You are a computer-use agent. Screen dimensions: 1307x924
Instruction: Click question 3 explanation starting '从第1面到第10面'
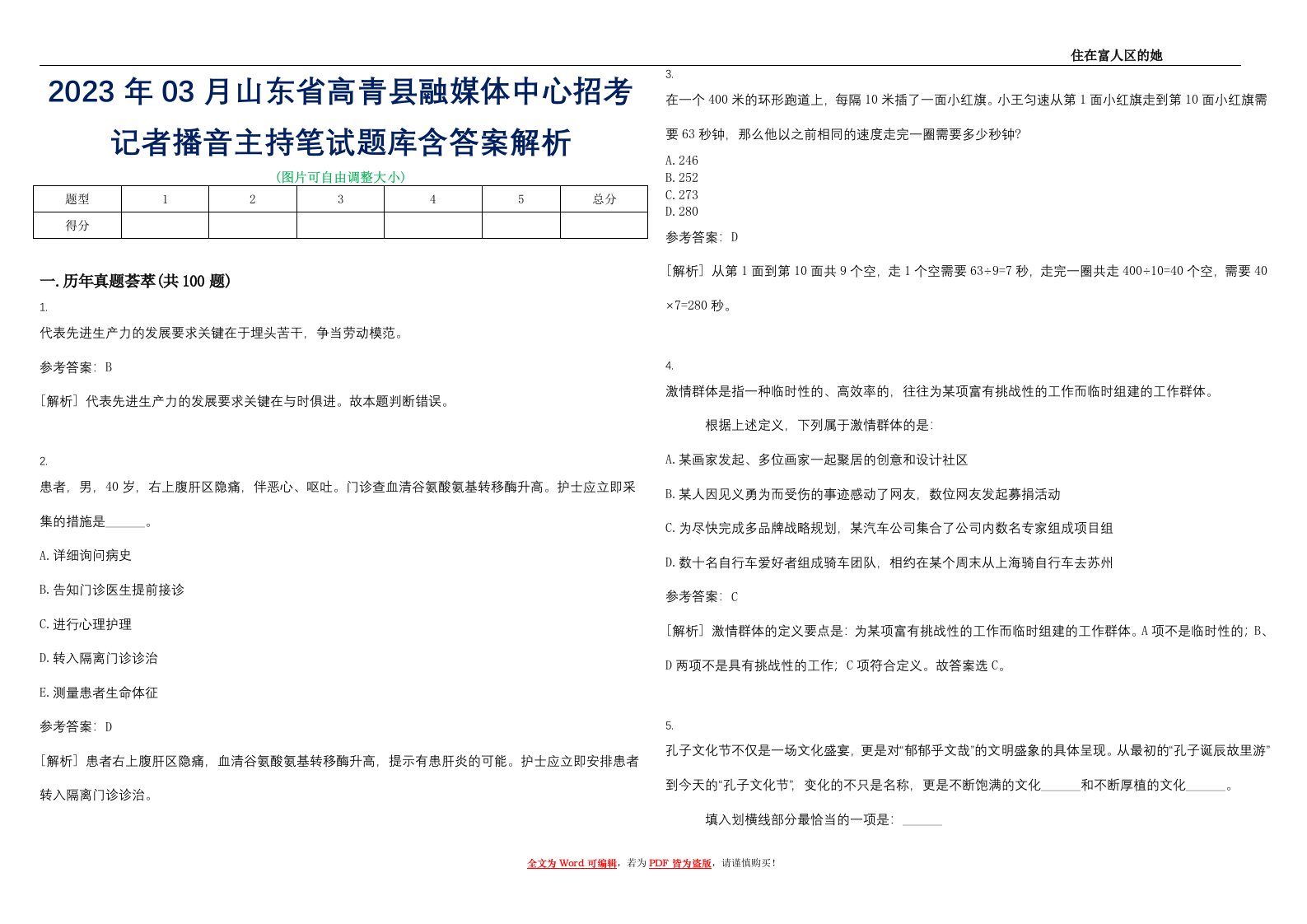(x=967, y=288)
